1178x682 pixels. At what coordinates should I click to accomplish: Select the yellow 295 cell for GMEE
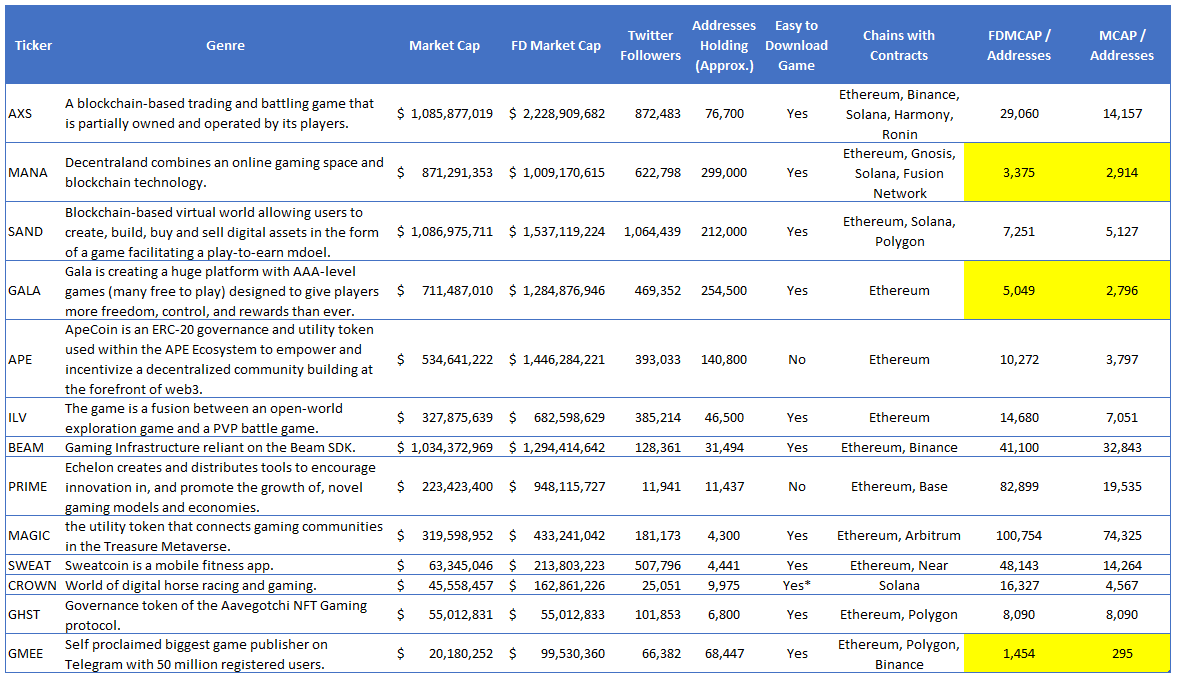tap(1121, 653)
